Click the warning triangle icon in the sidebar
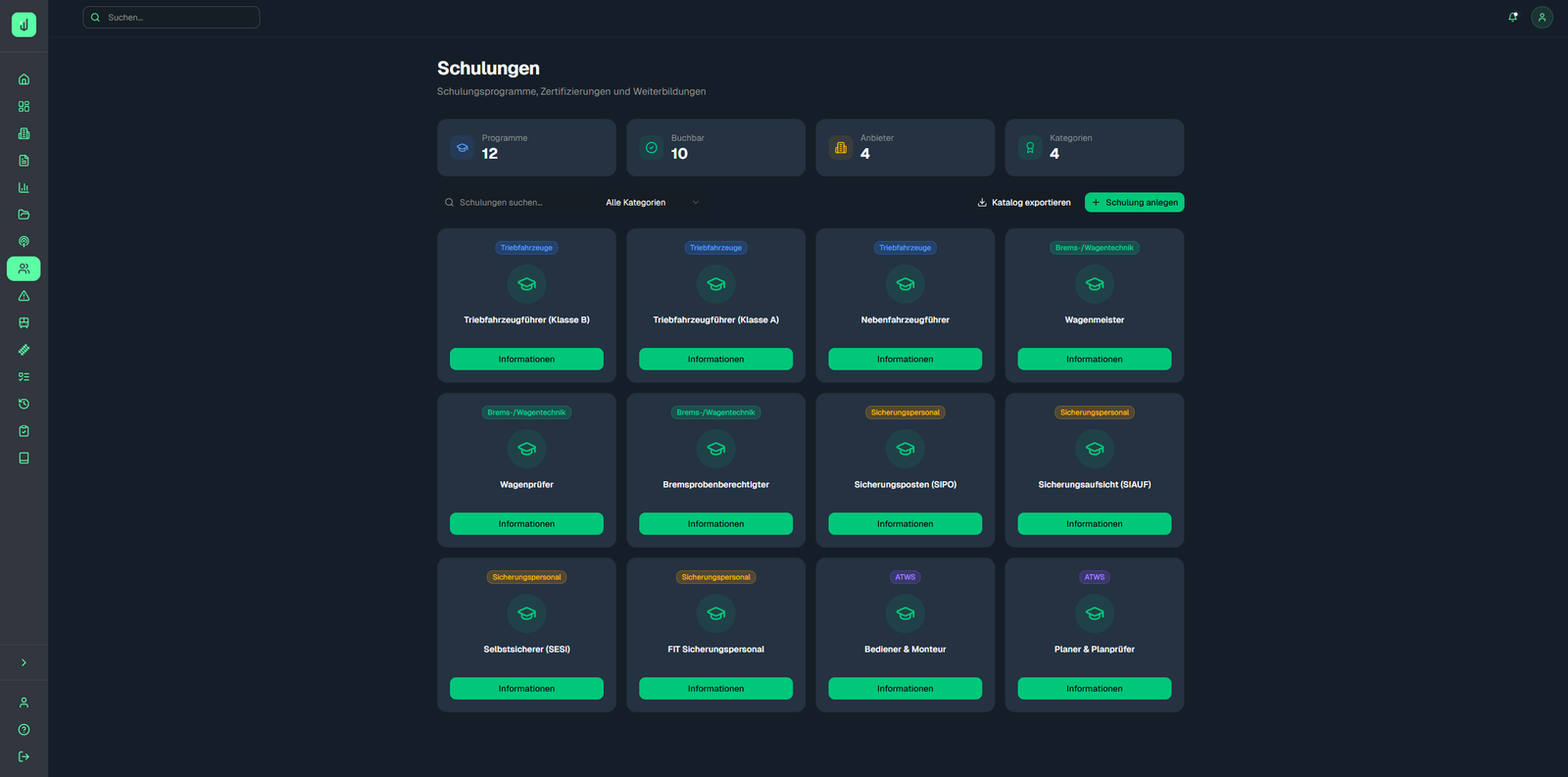The width and height of the screenshot is (1568, 777). (24, 296)
